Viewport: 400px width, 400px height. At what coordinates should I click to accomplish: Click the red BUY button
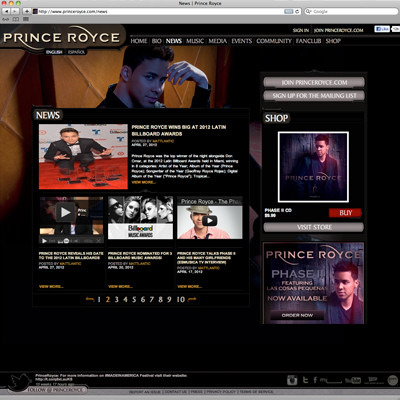345,213
